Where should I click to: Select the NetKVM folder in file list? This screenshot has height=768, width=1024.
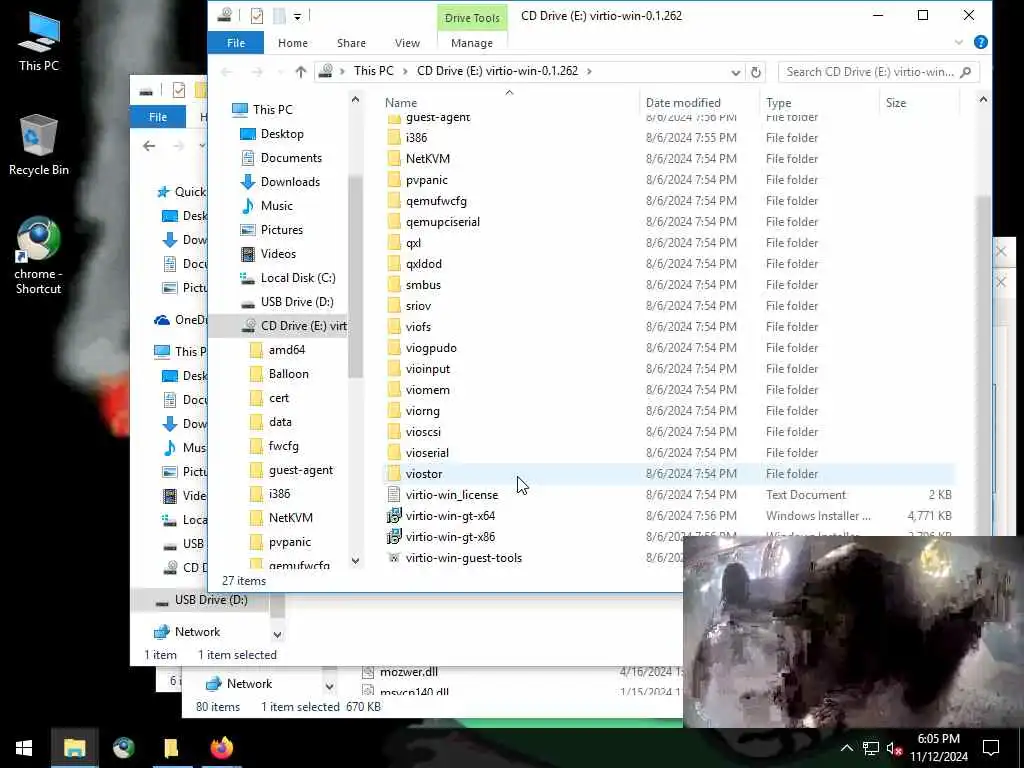click(x=428, y=159)
